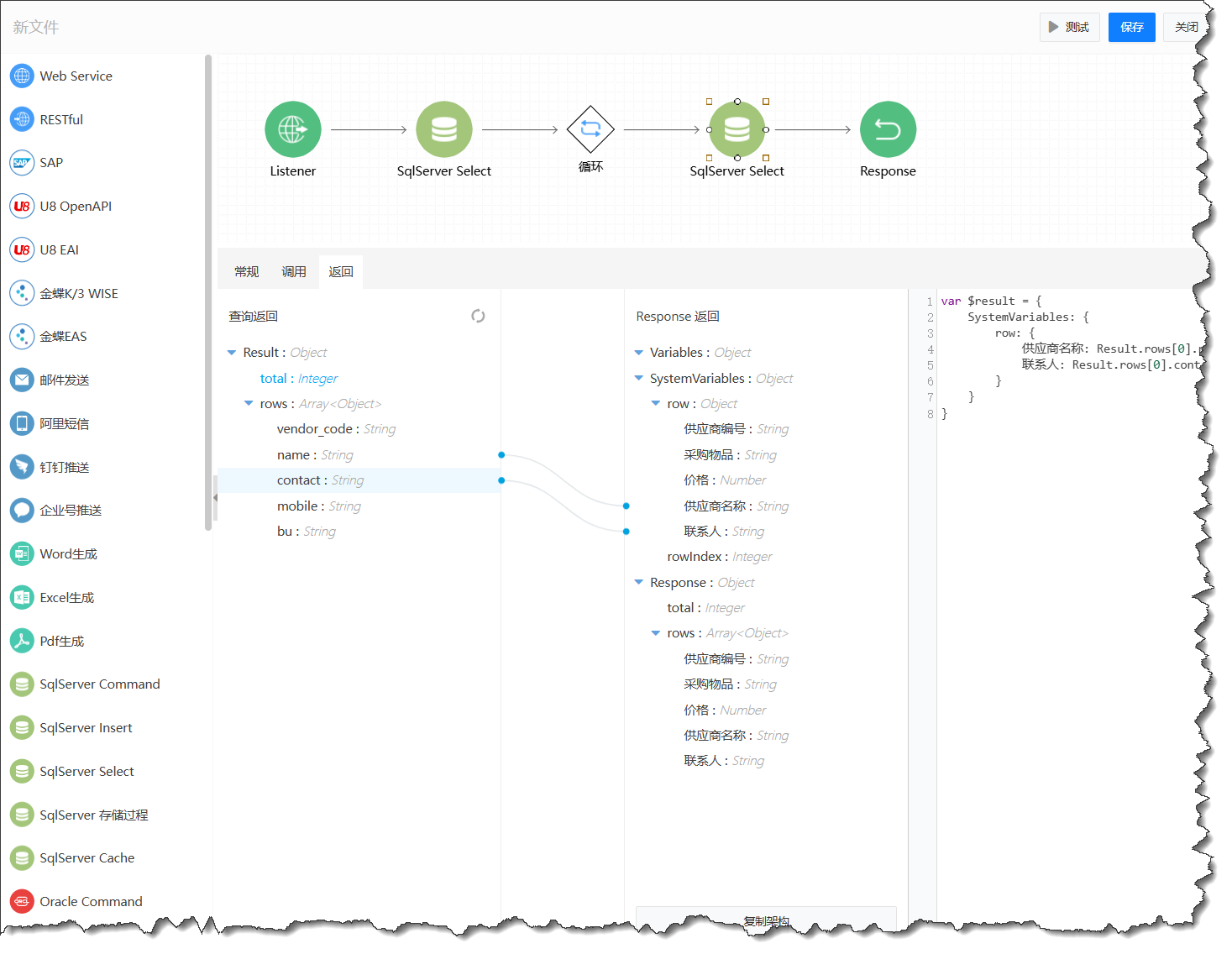Click the refresh icon beside 查询返回

pyautogui.click(x=478, y=317)
